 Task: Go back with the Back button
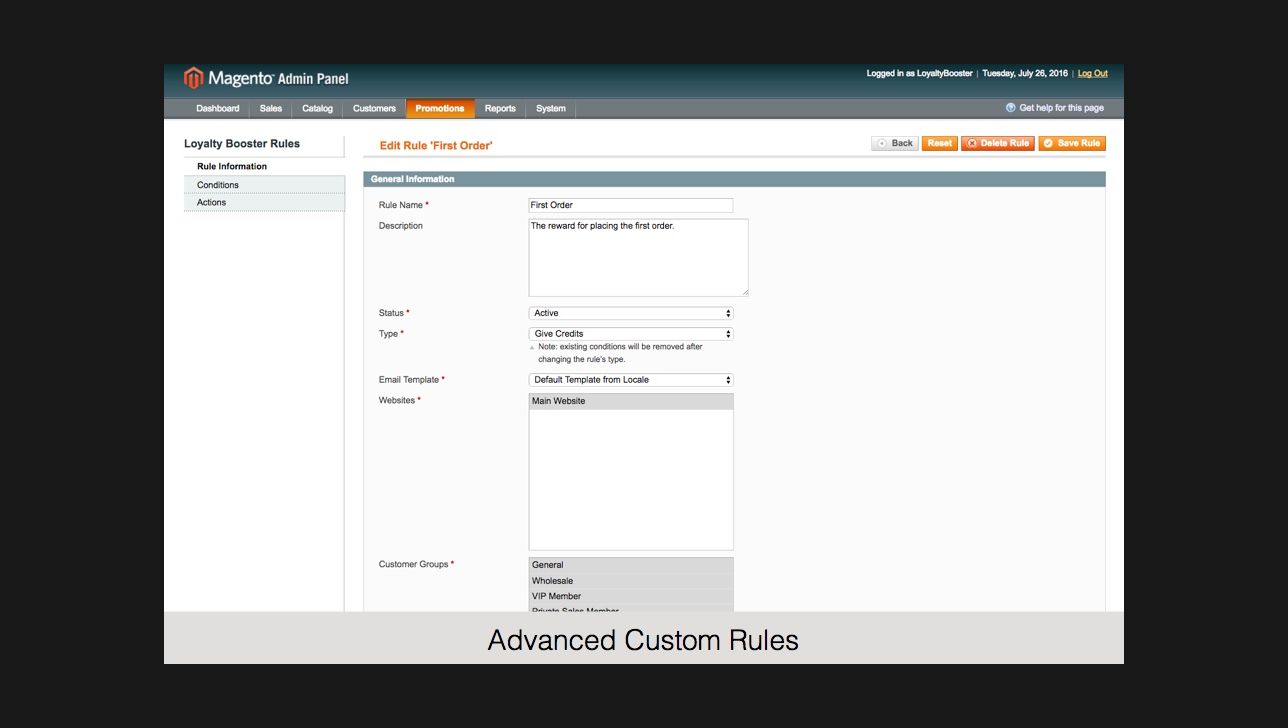pyautogui.click(x=895, y=143)
